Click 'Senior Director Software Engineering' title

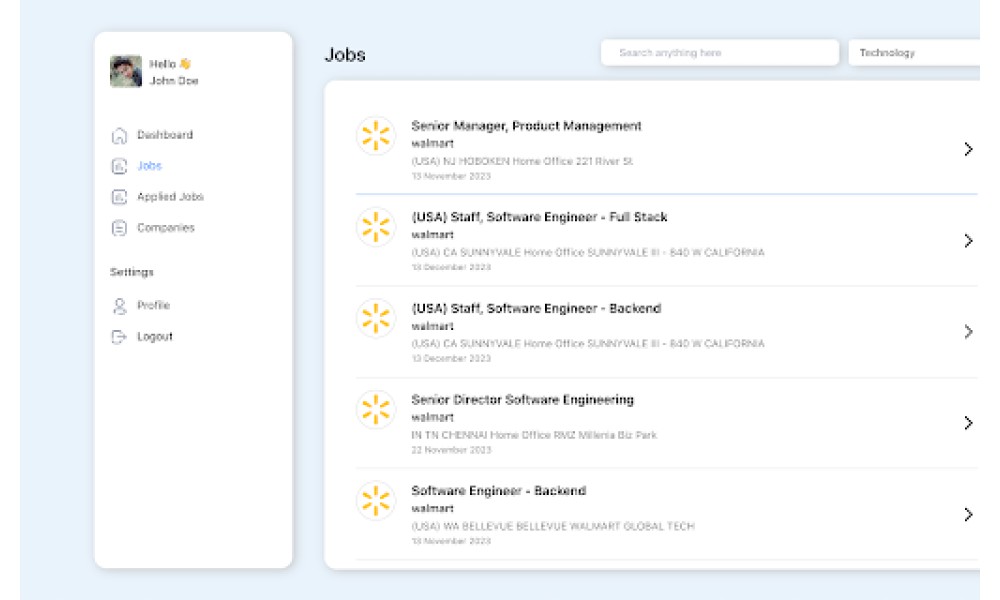pyautogui.click(x=522, y=400)
